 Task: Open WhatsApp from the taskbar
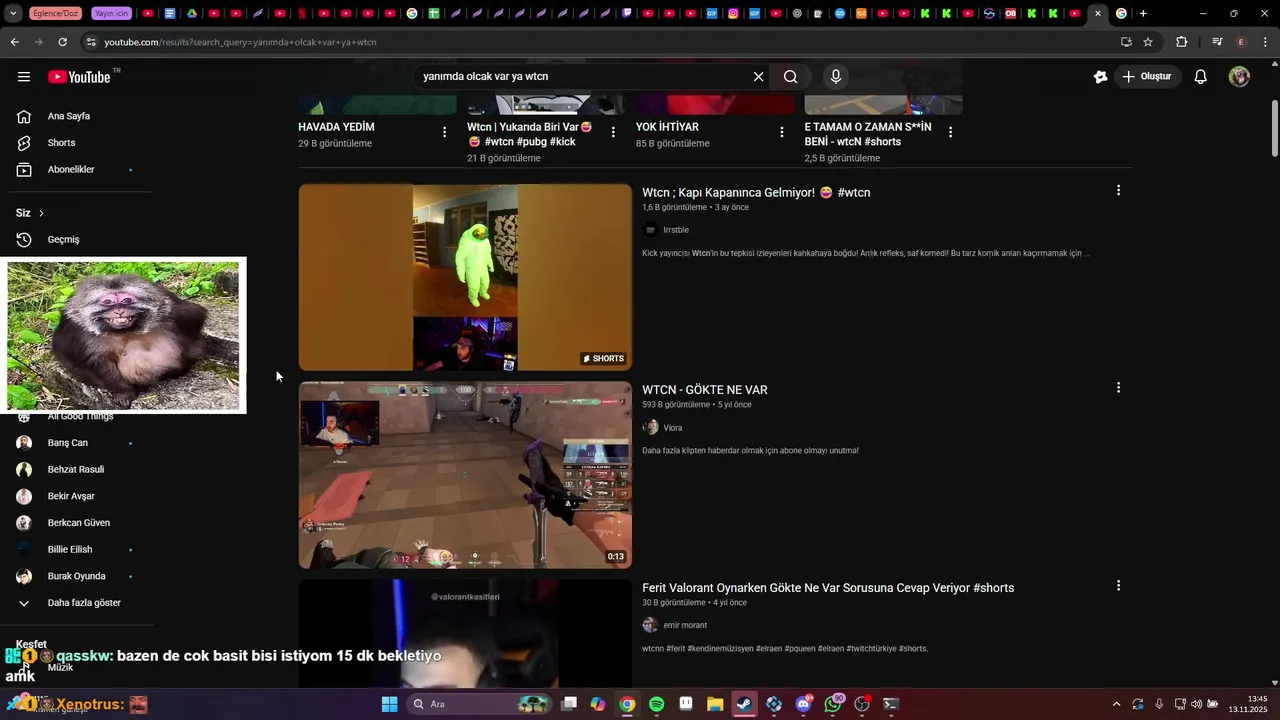(833, 704)
